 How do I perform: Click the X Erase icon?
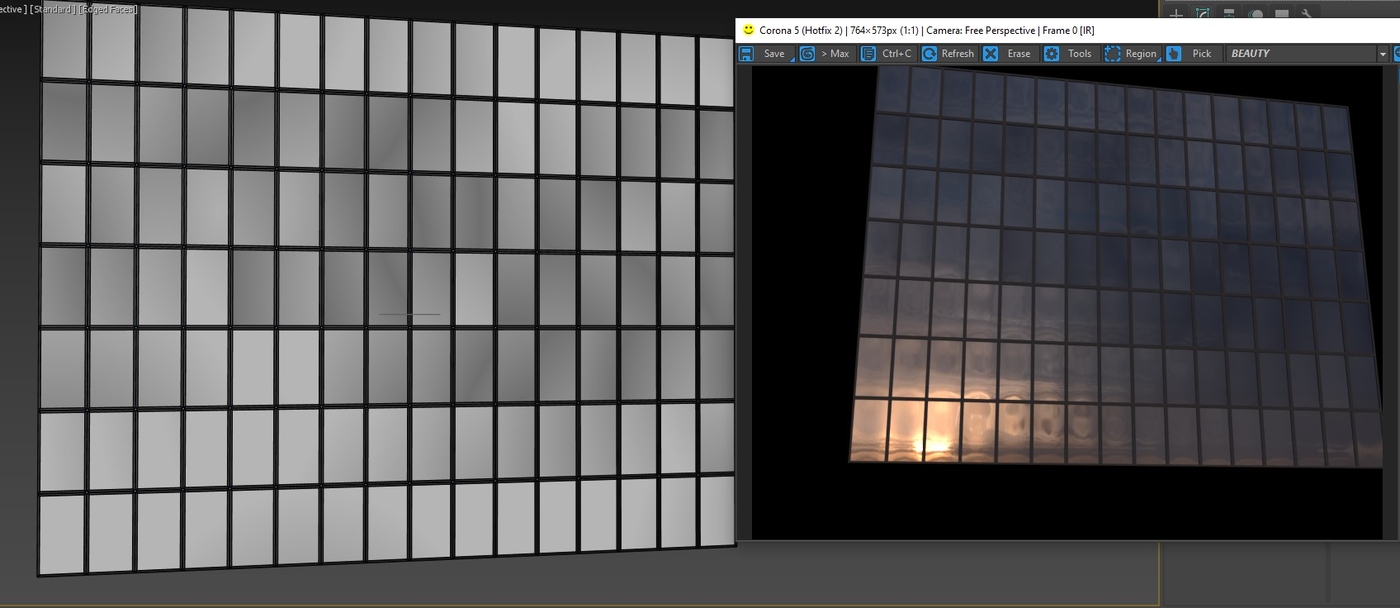pos(990,54)
